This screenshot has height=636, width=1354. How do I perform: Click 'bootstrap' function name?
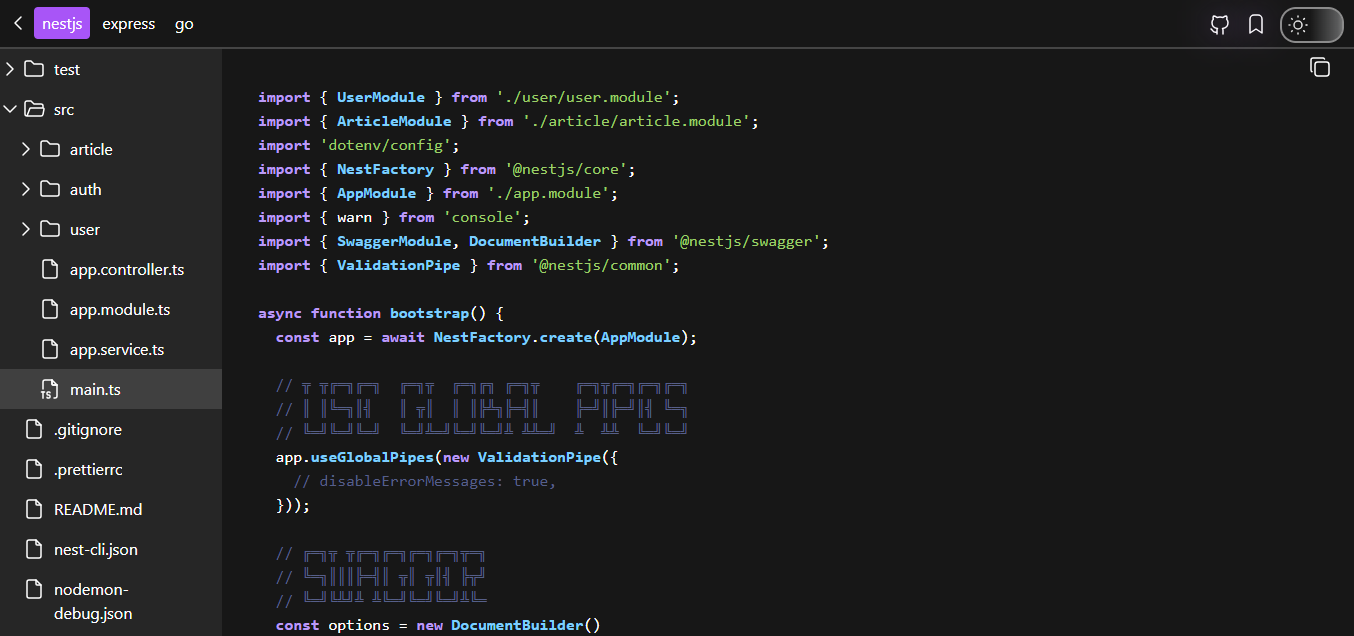pyautogui.click(x=430, y=313)
